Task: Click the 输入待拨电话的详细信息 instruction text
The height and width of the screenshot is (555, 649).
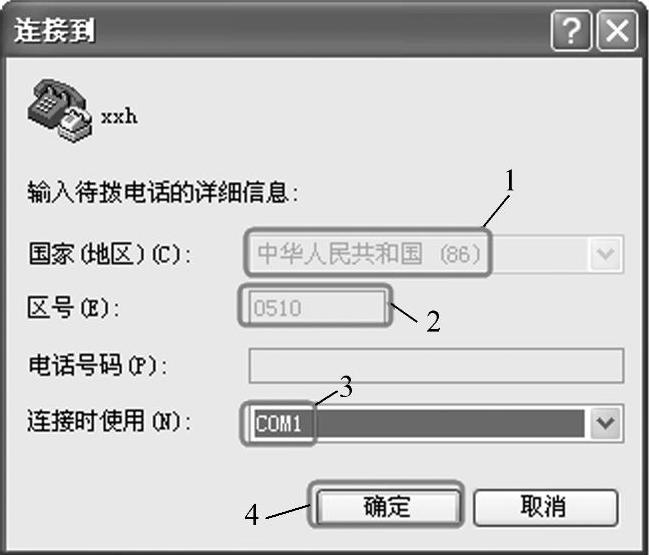Action: (163, 192)
